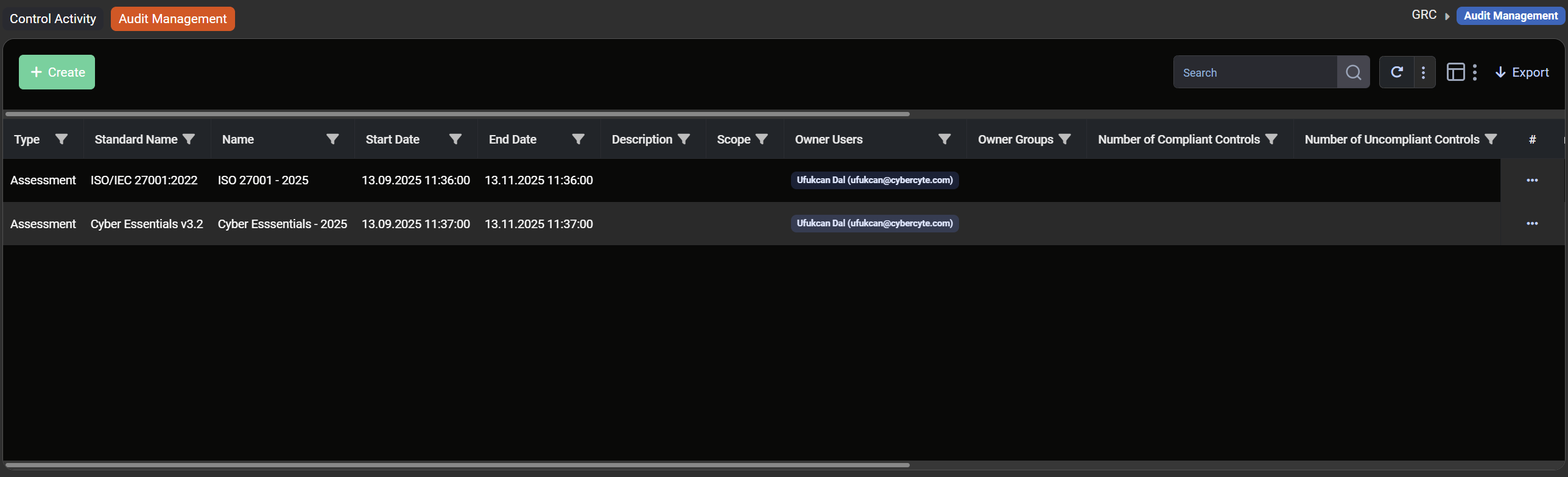Open row actions for ISO 27001 - 2025
The height and width of the screenshot is (477, 1568).
coord(1532,180)
